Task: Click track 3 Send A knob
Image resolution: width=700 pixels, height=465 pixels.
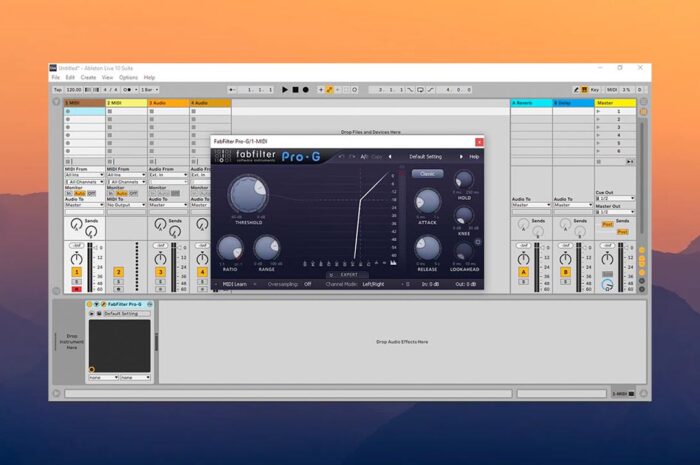Action: [x=160, y=224]
